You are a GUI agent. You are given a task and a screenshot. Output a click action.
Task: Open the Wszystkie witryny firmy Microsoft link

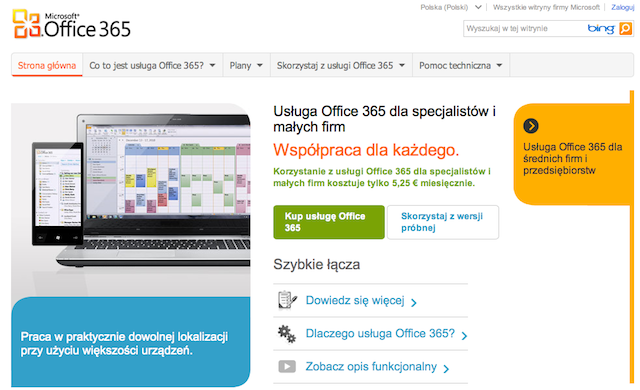pos(546,7)
